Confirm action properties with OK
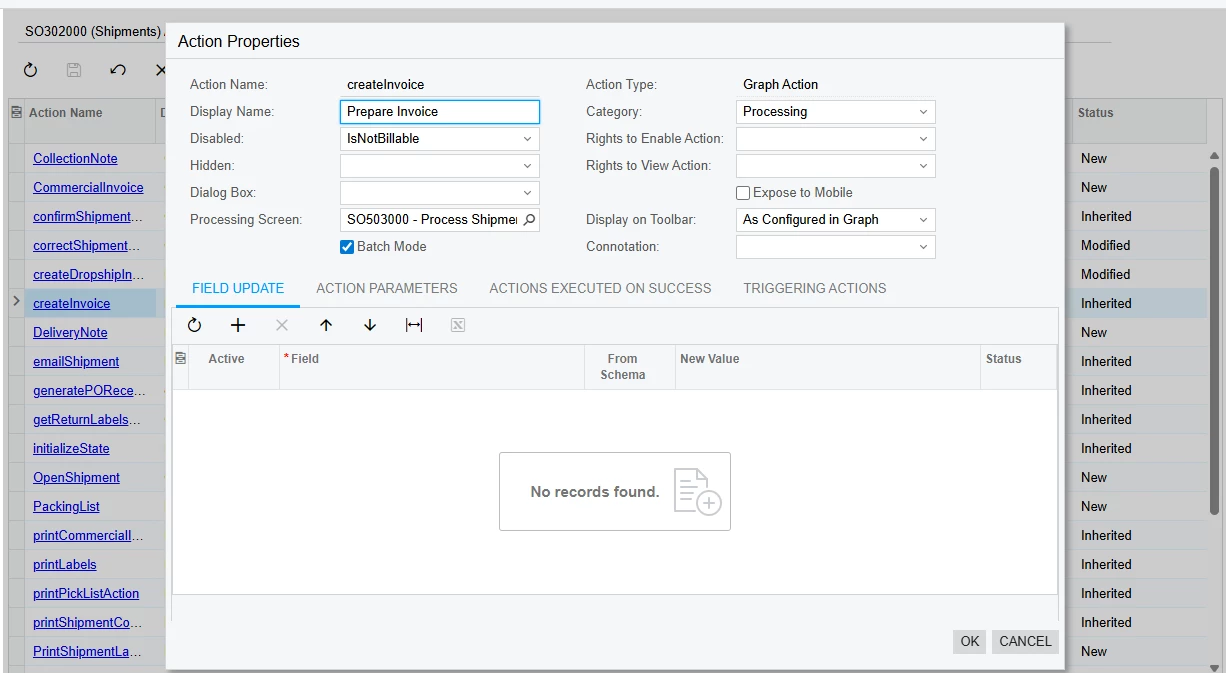 click(968, 641)
